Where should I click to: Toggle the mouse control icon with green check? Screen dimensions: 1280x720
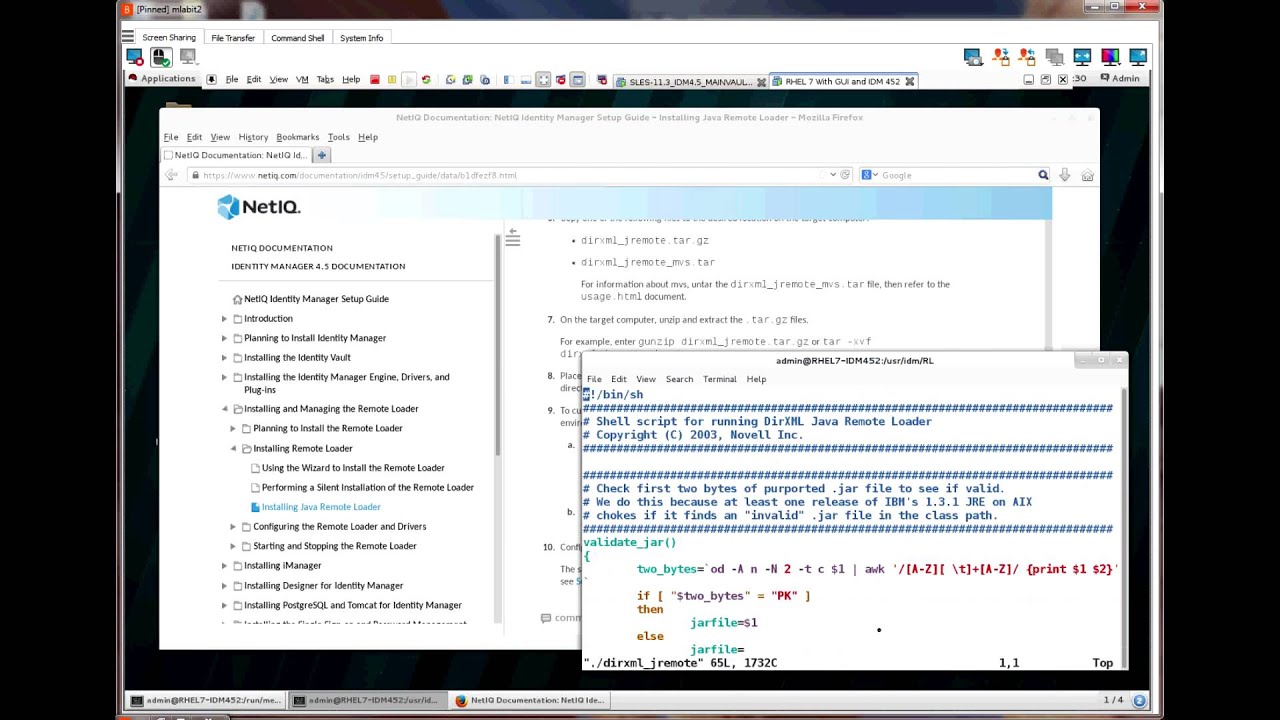161,57
